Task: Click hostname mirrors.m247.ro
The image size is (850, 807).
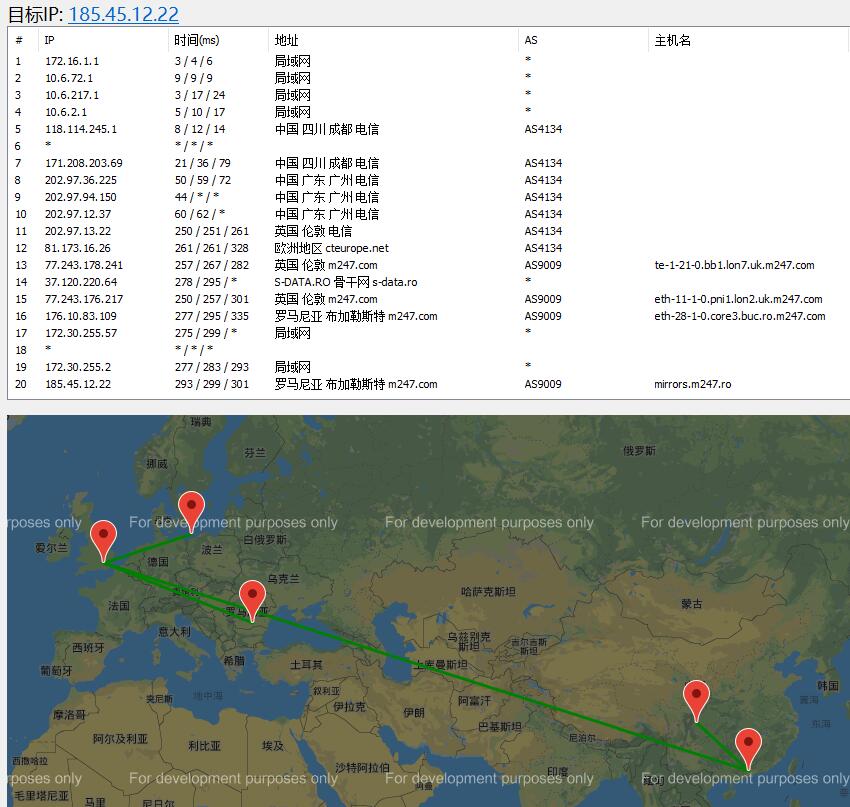Action: (x=693, y=384)
